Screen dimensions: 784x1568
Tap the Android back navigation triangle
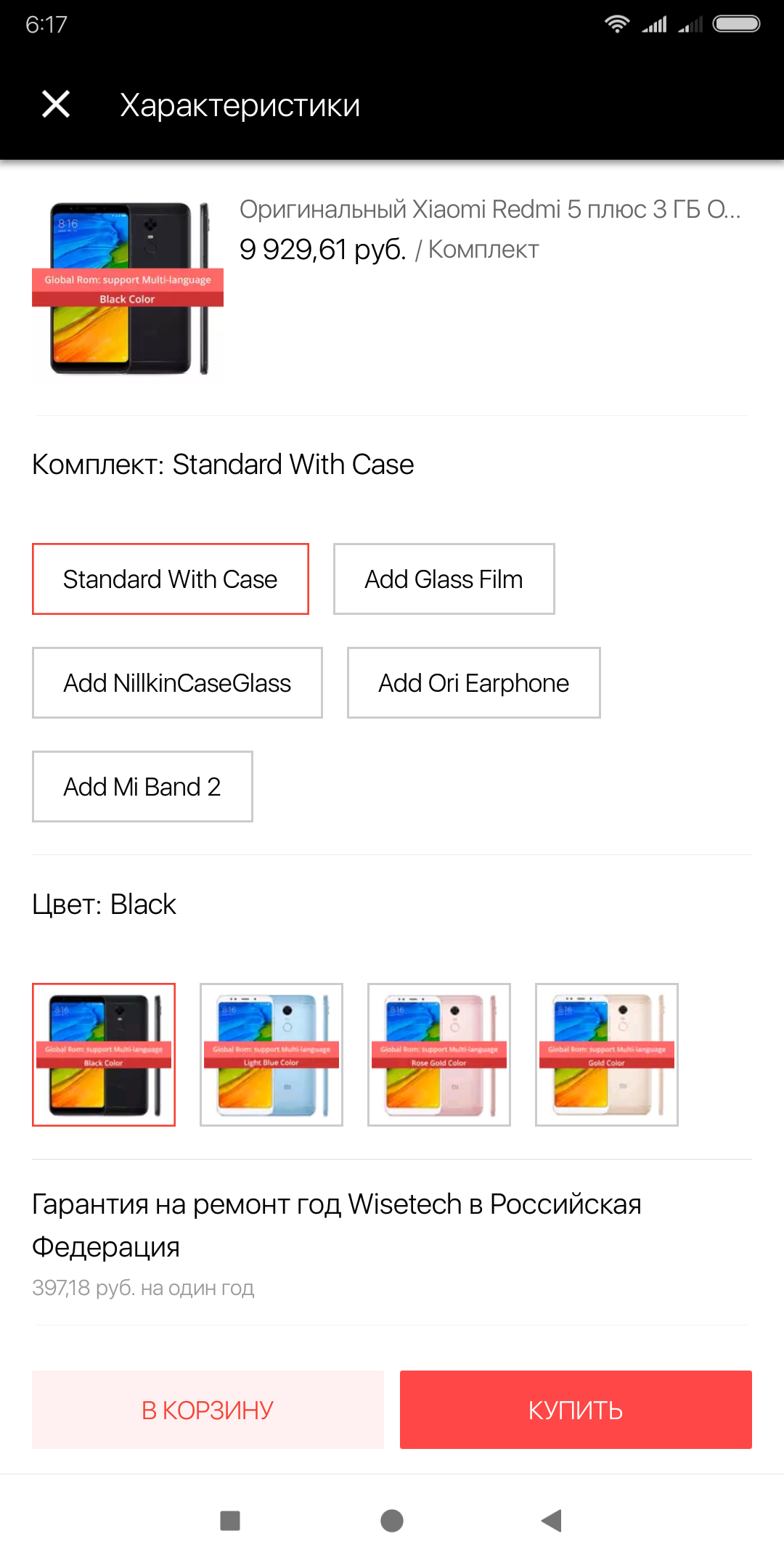[x=552, y=1520]
